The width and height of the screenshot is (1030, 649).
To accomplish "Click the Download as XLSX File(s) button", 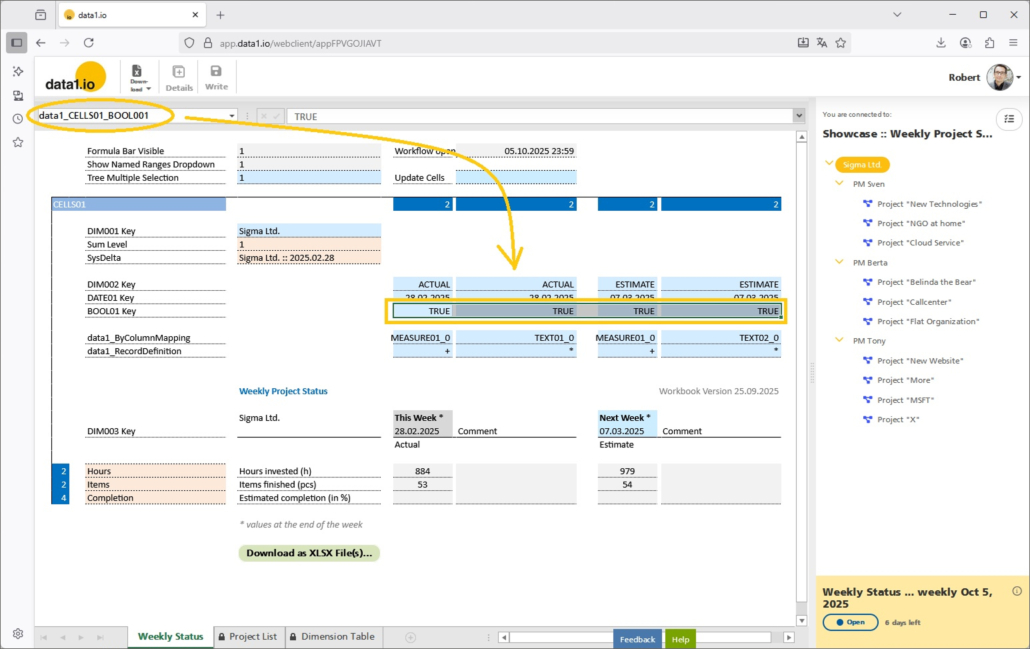I will [309, 553].
